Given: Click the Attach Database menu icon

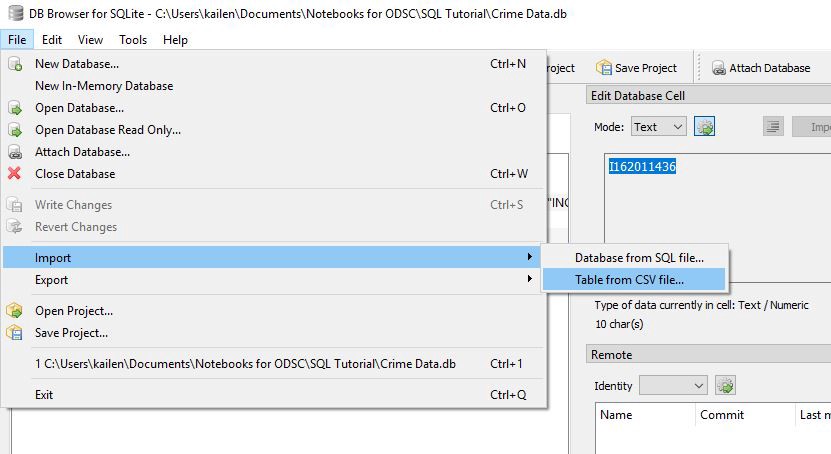Looking at the screenshot, I should pyautogui.click(x=15, y=152).
